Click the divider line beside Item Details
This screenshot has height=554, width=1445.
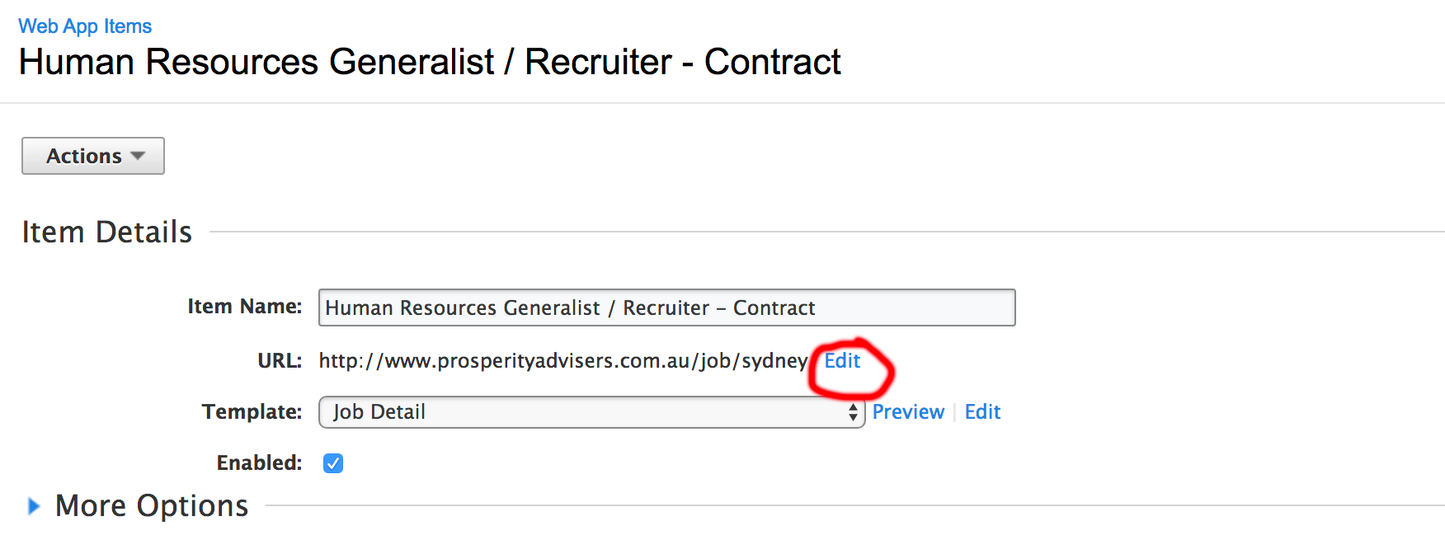coord(820,233)
